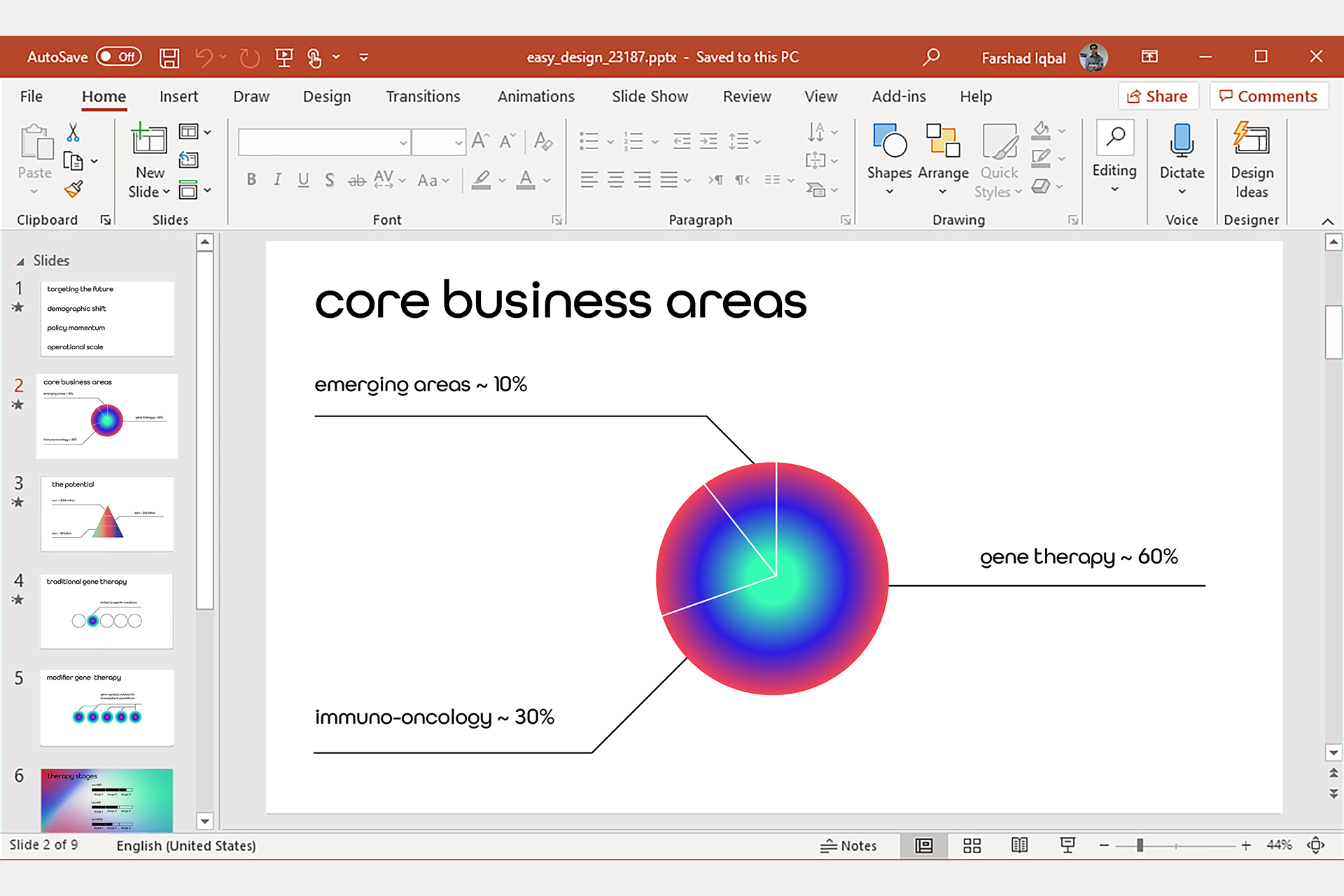
Task: Click the Share button
Action: [1158, 97]
